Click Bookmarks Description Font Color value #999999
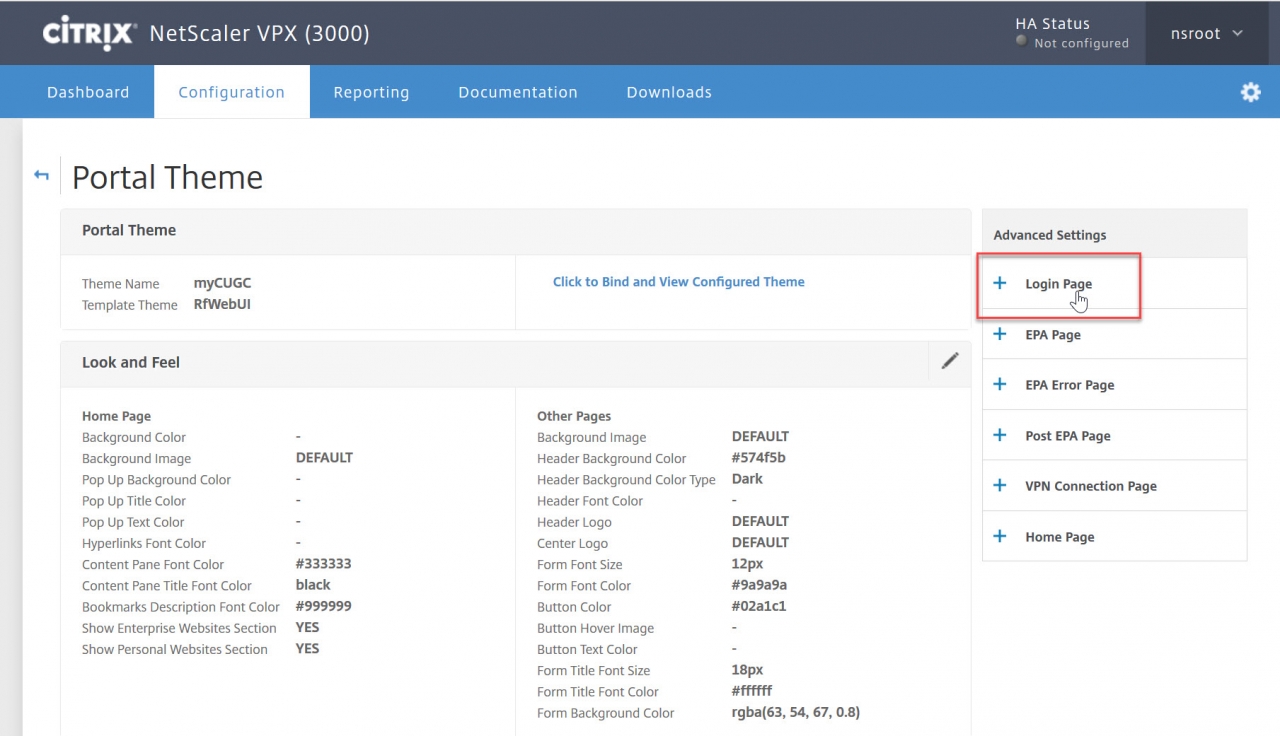Image resolution: width=1280 pixels, height=736 pixels. 323,606
